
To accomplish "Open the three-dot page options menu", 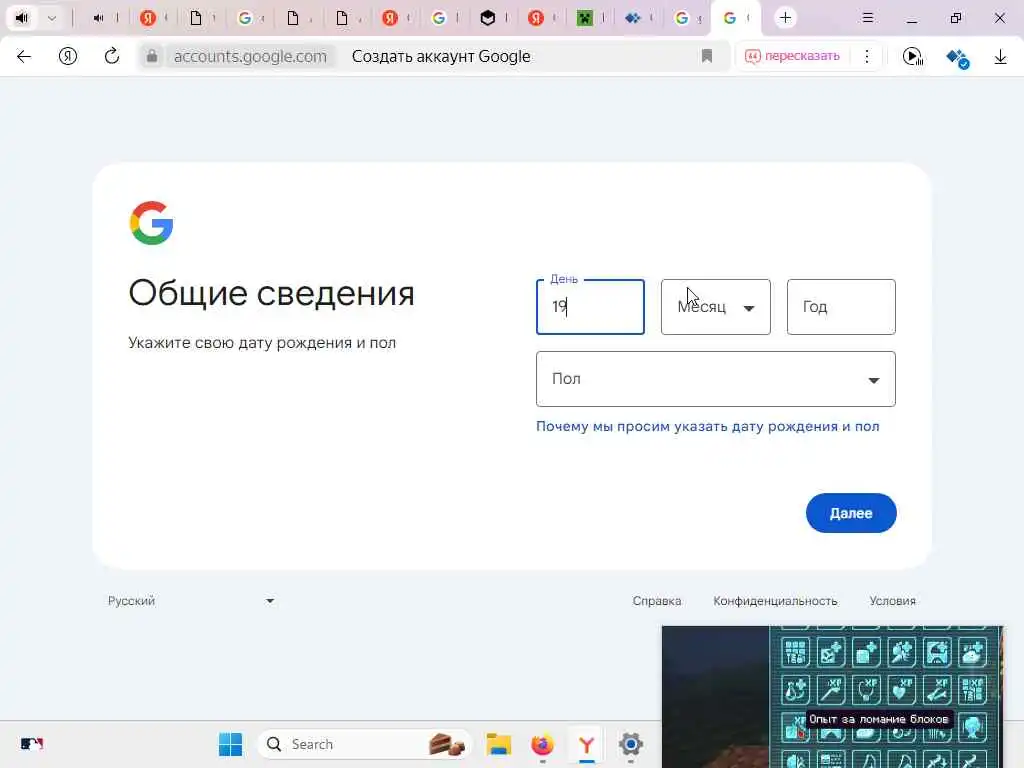I will tap(867, 57).
